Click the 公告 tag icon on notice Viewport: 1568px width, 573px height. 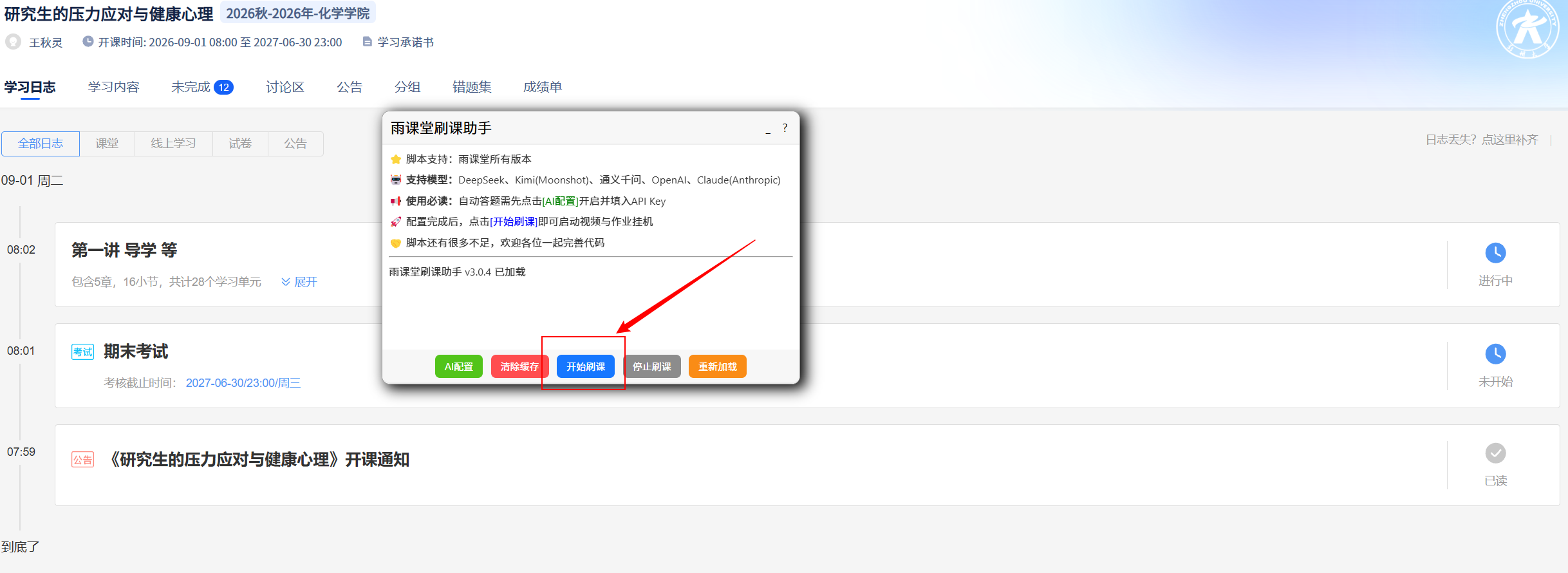pyautogui.click(x=82, y=460)
